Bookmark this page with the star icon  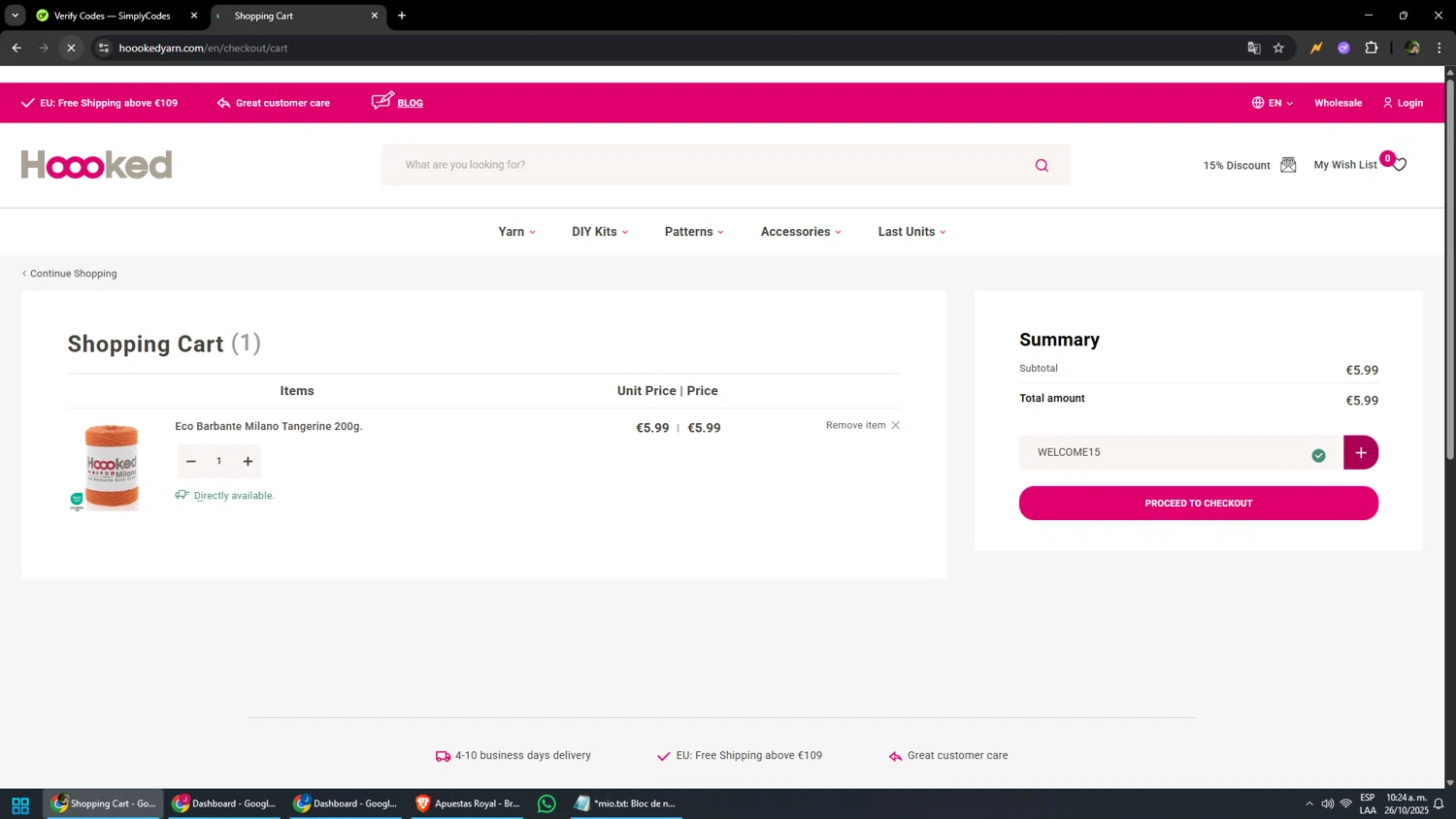[1278, 48]
